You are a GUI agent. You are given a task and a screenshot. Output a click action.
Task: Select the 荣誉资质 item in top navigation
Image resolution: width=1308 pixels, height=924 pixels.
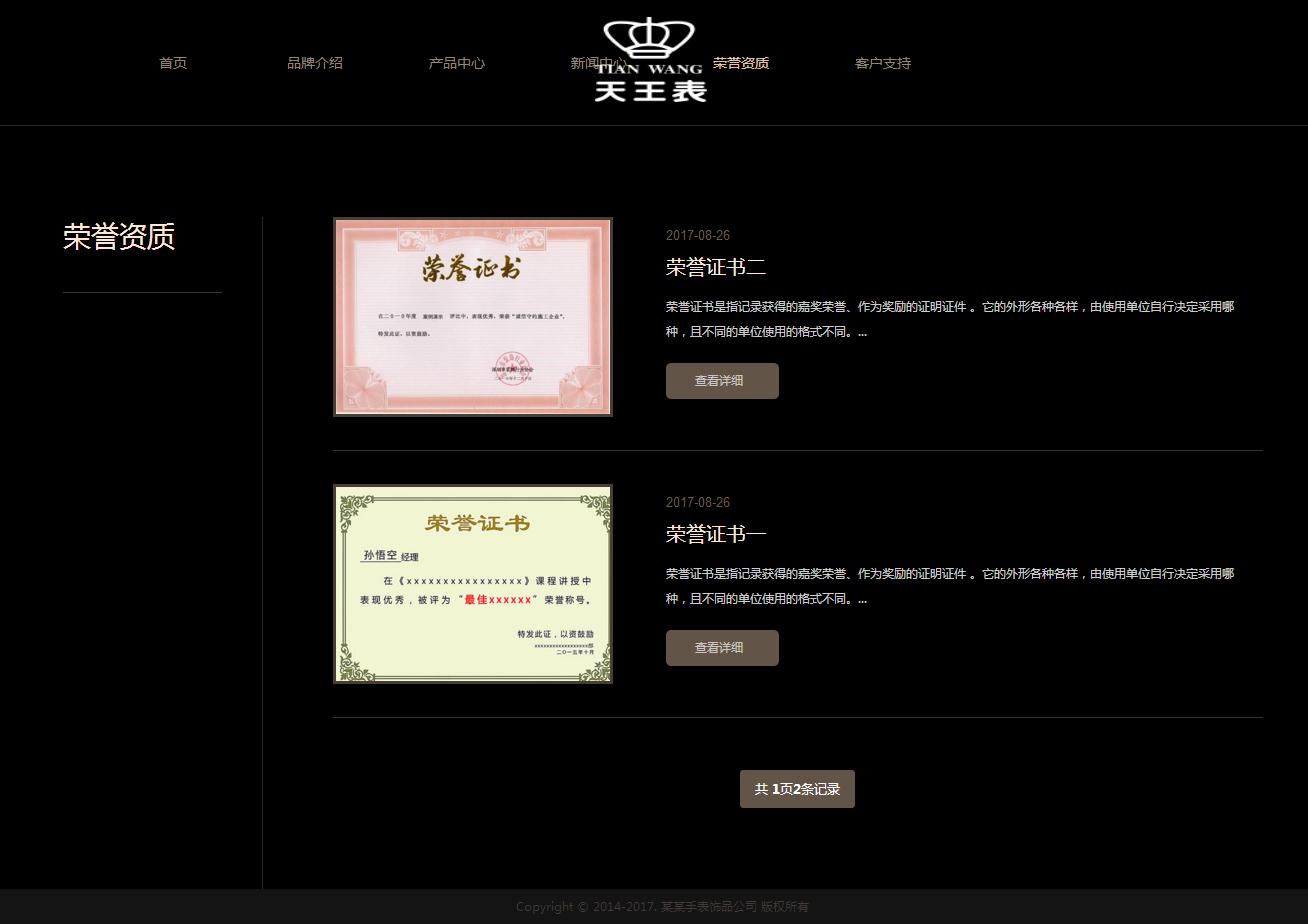741,63
